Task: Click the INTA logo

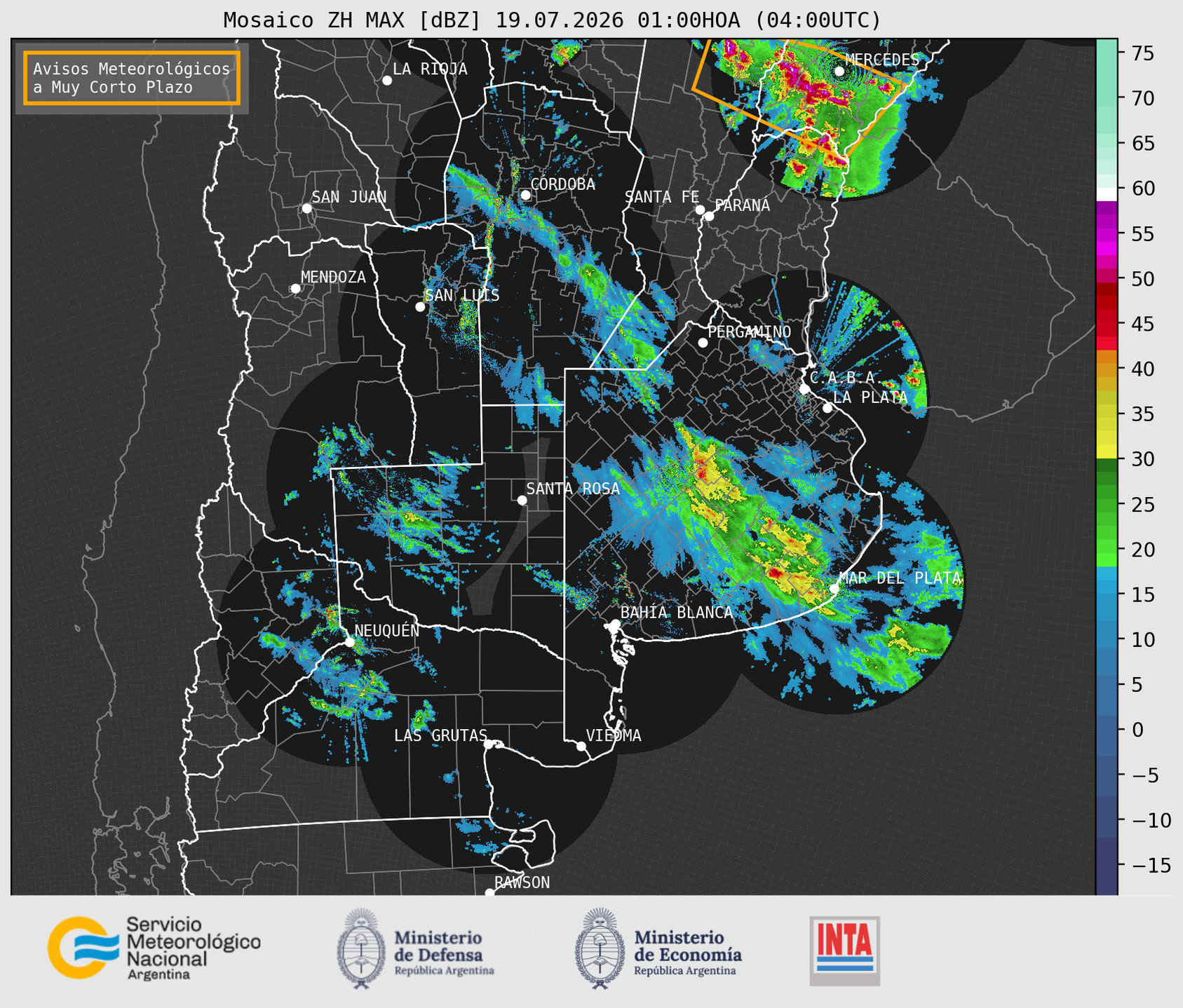Action: point(845,951)
